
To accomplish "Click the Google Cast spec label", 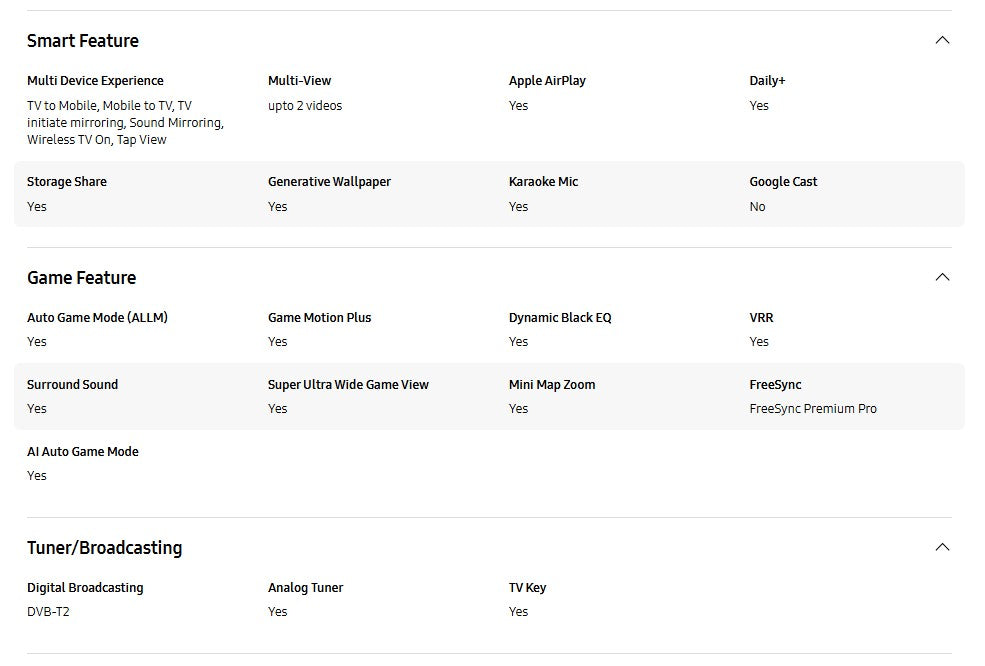I will click(x=783, y=182).
